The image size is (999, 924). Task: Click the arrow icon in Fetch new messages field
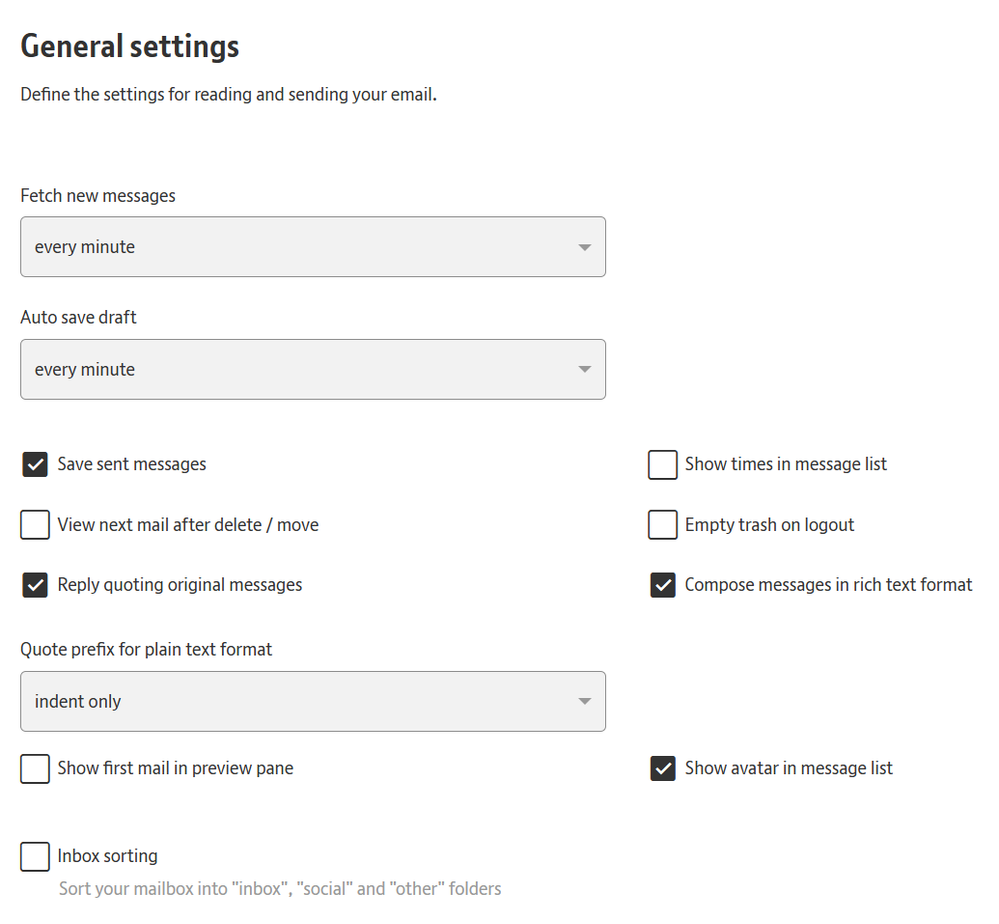585,248
